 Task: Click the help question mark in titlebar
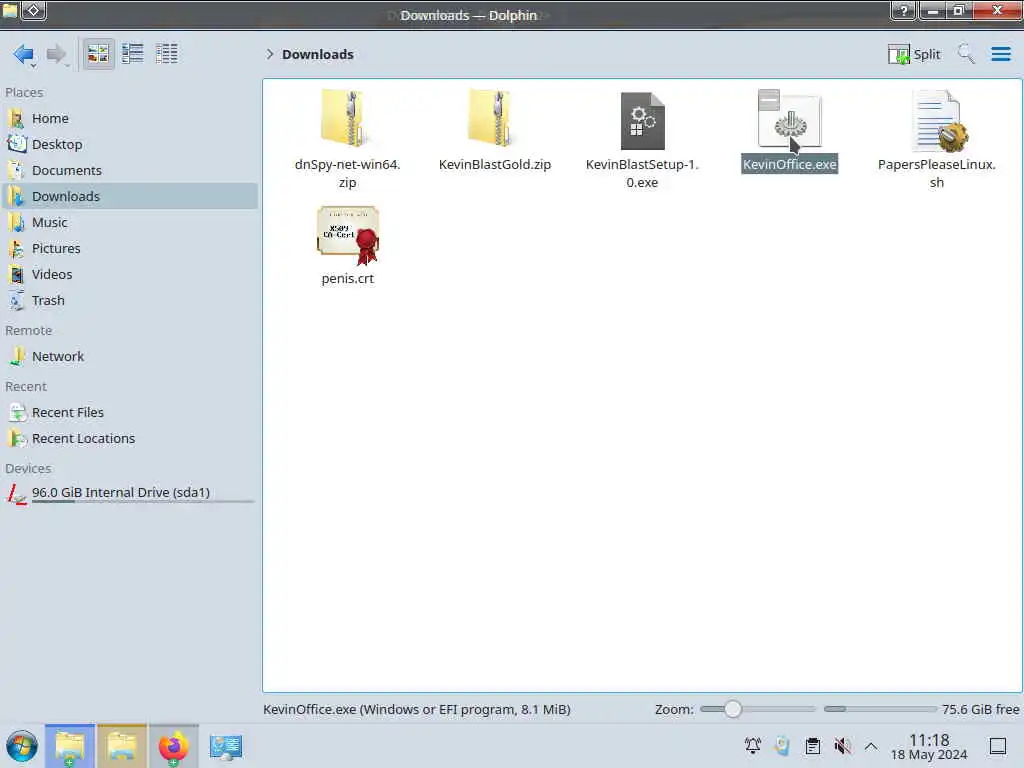904,10
